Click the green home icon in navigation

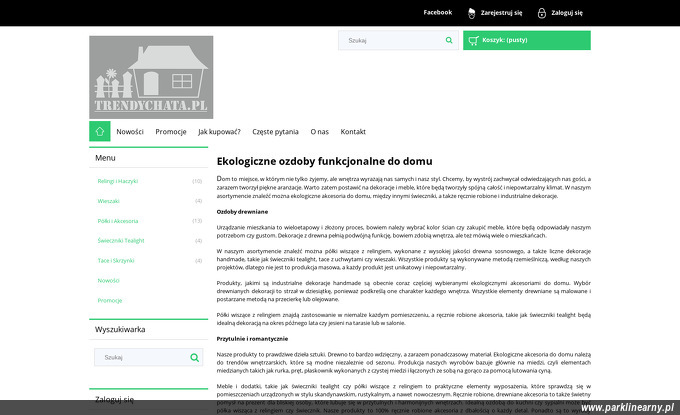(x=100, y=131)
